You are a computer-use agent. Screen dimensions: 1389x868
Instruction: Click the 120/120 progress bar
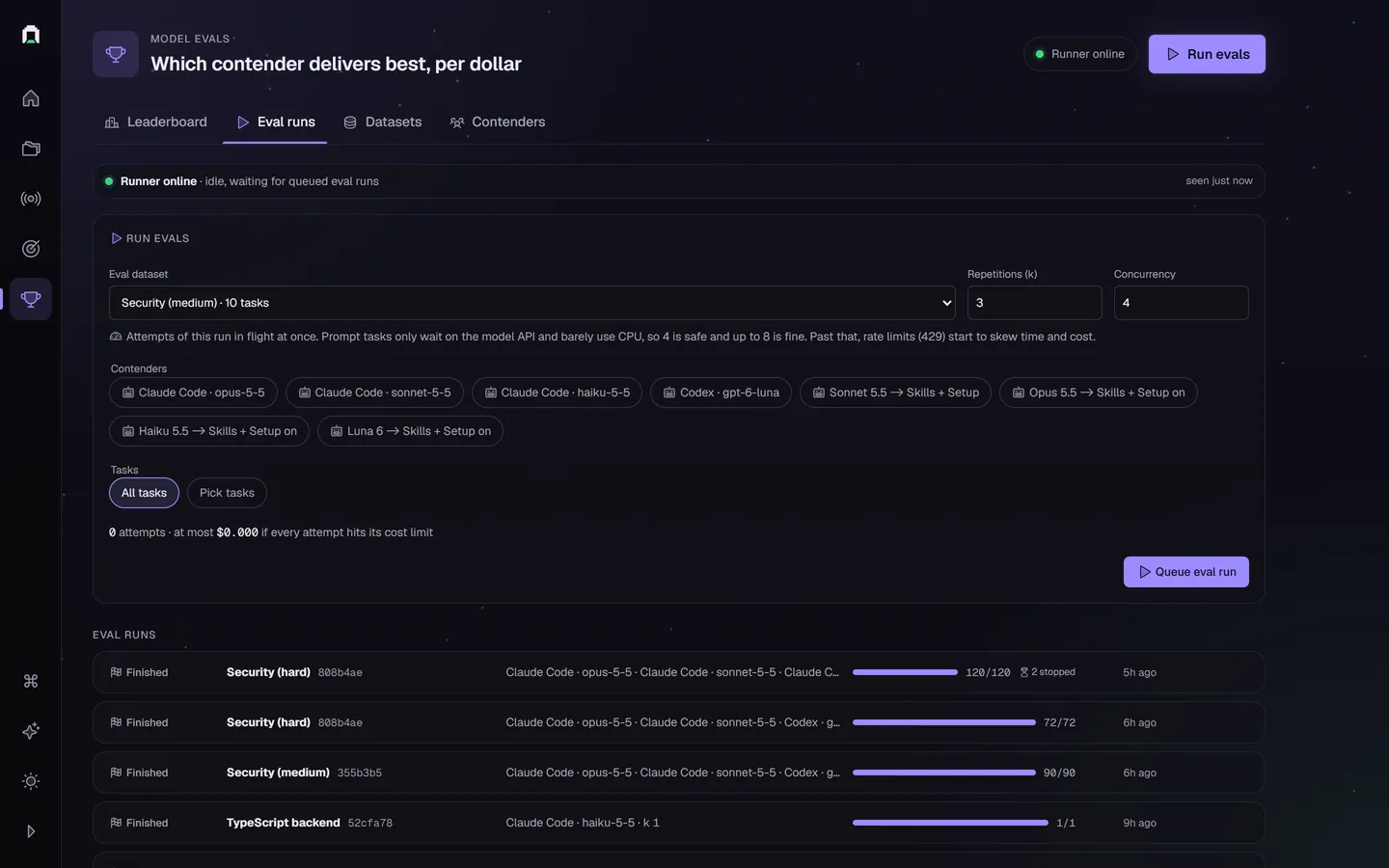point(905,672)
